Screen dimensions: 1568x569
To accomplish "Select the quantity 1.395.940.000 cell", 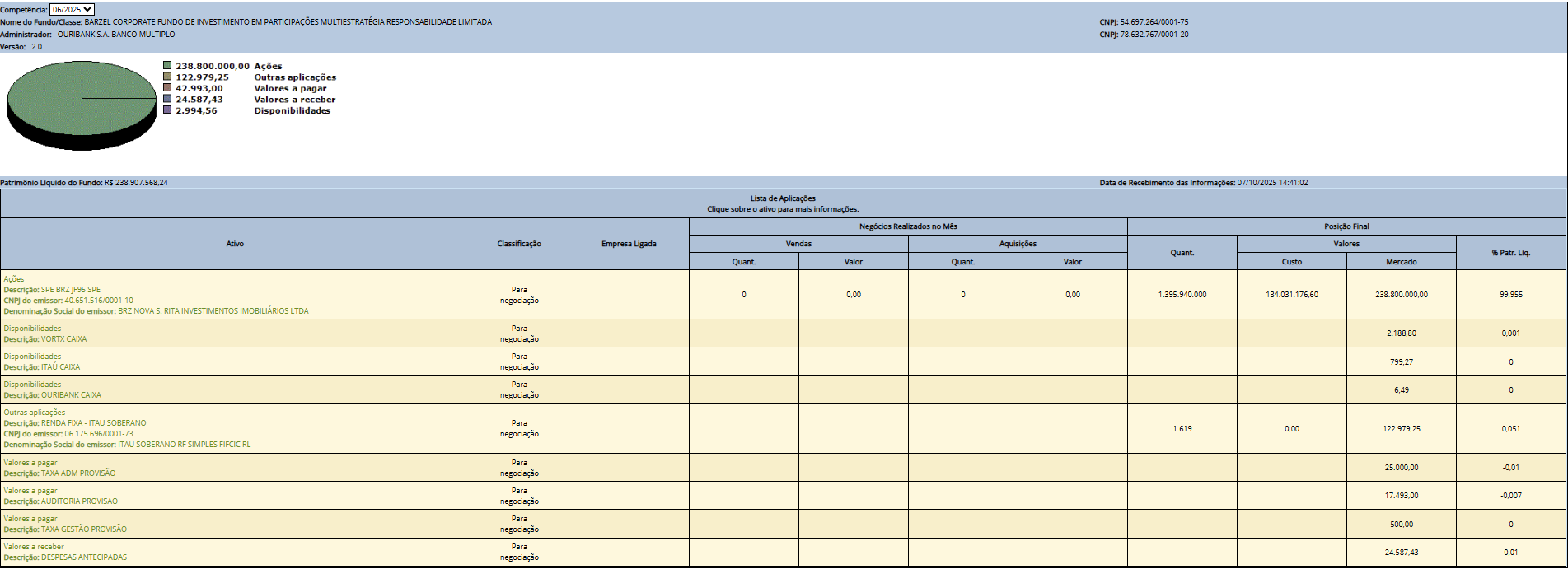I will [x=1182, y=295].
